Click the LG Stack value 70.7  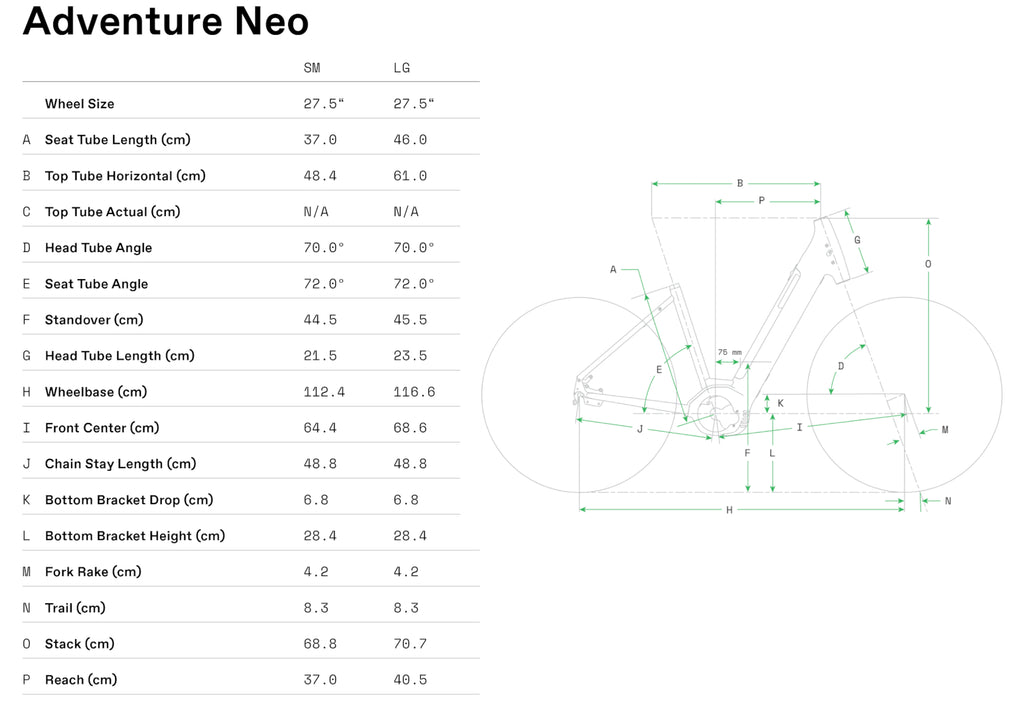click(410, 644)
